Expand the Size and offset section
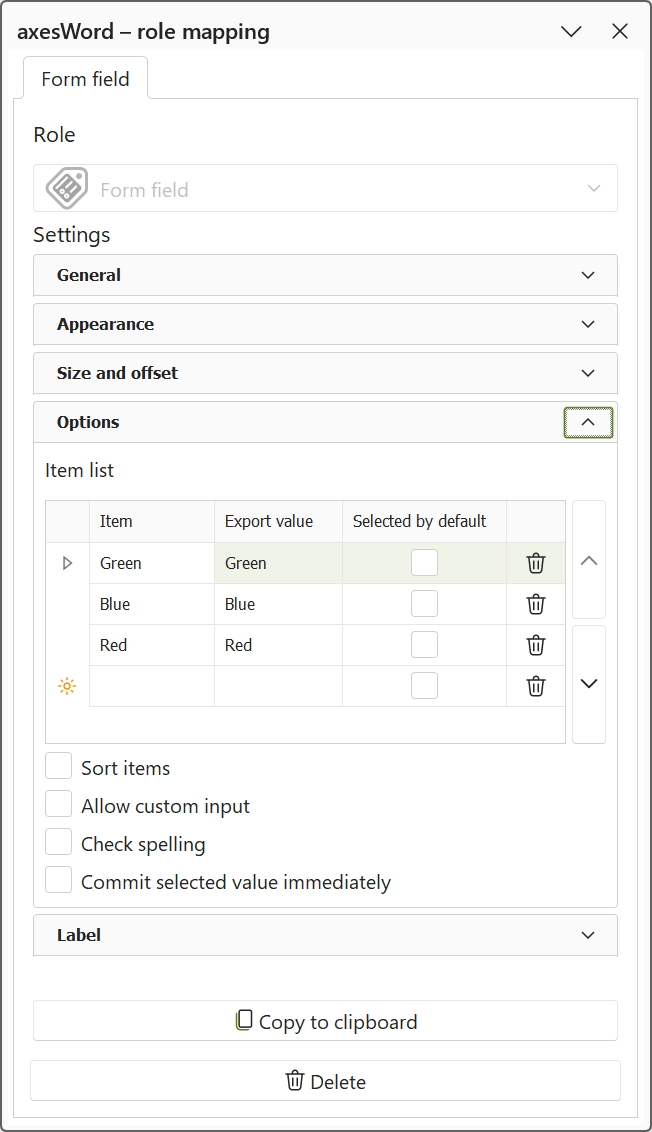This screenshot has width=652, height=1132. point(326,373)
